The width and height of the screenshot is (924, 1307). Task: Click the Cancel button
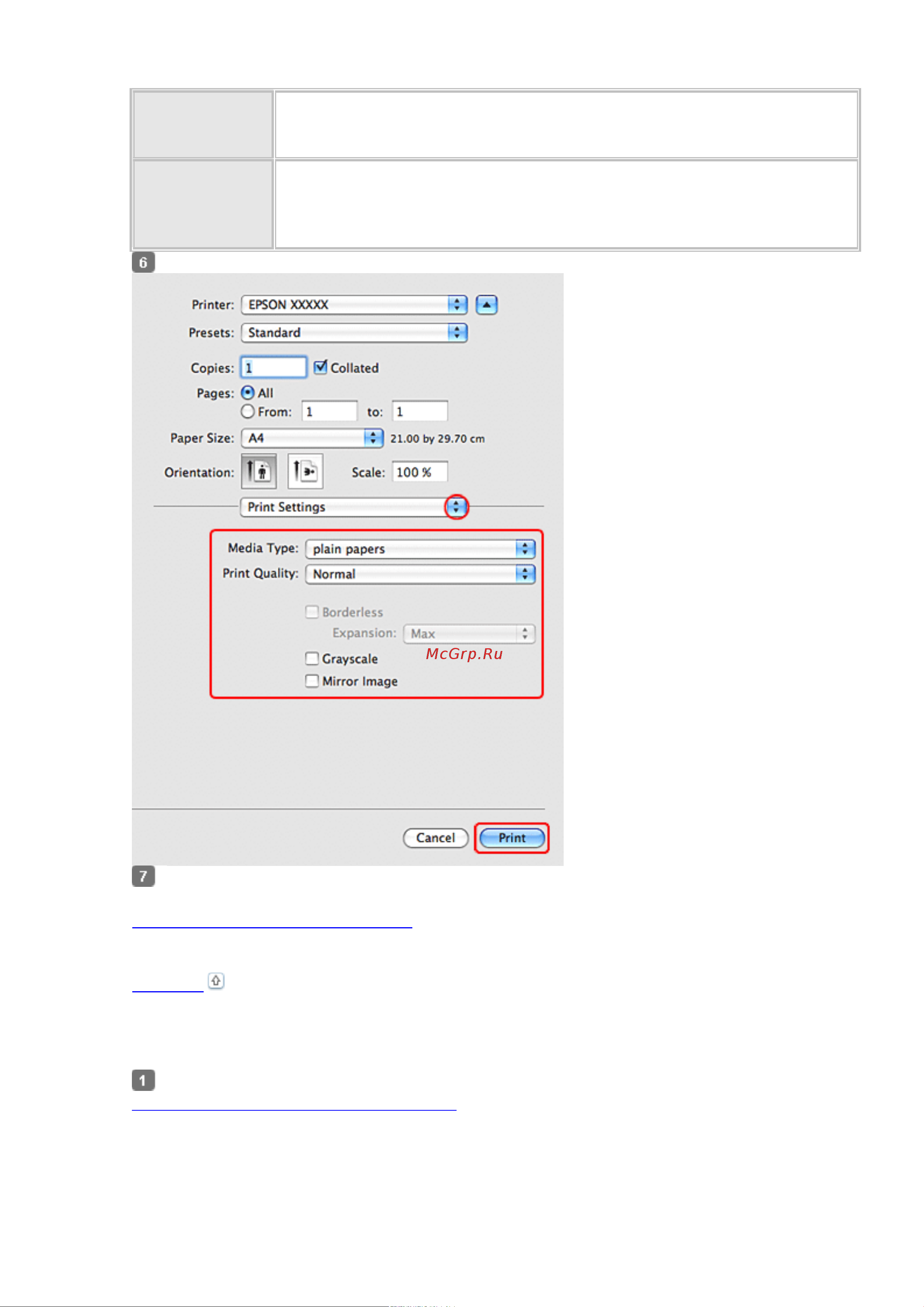coord(436,838)
